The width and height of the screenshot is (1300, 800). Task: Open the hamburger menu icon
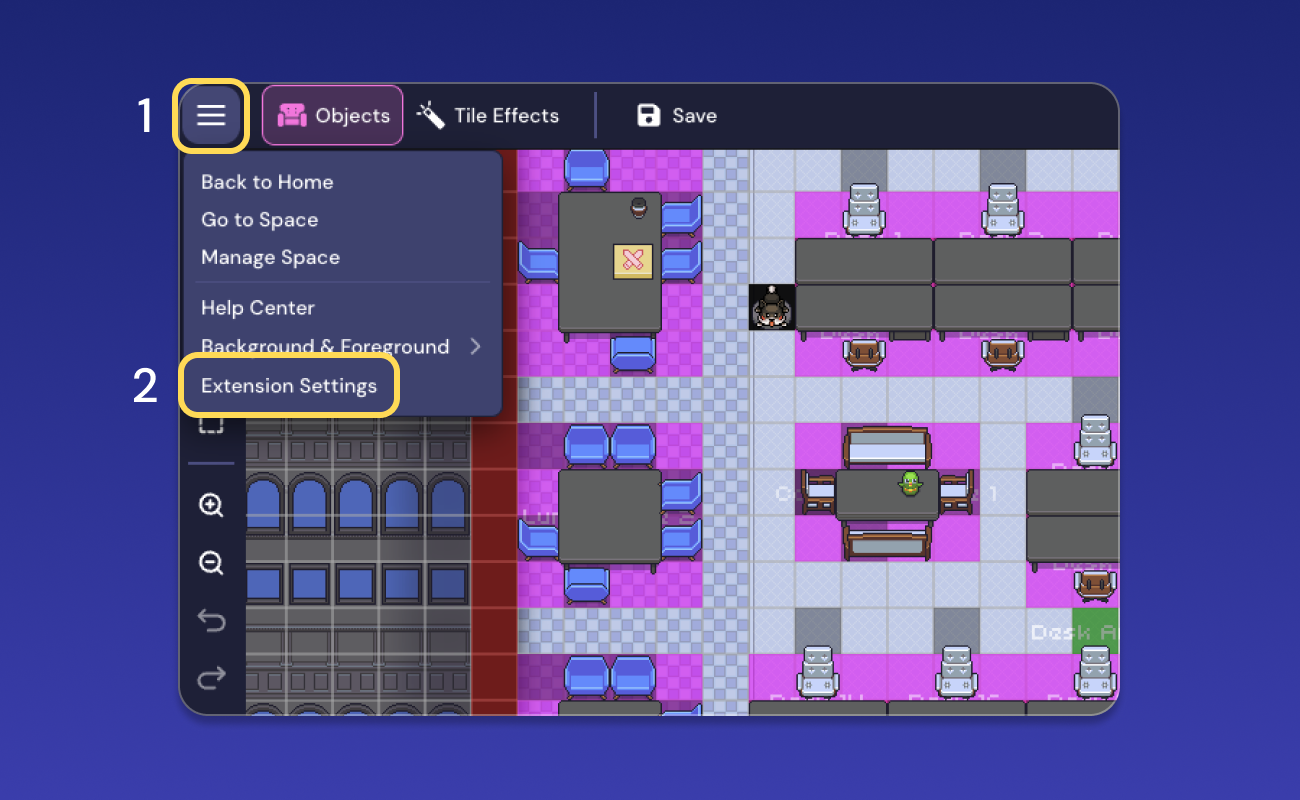coord(210,115)
